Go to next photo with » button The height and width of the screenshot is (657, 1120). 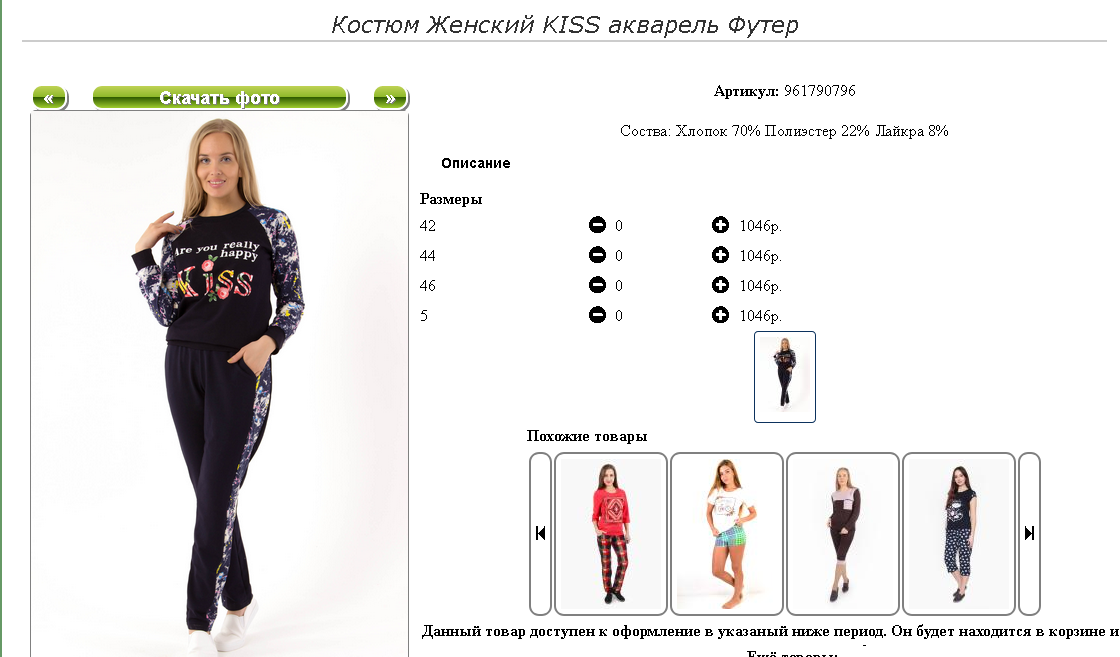(391, 98)
